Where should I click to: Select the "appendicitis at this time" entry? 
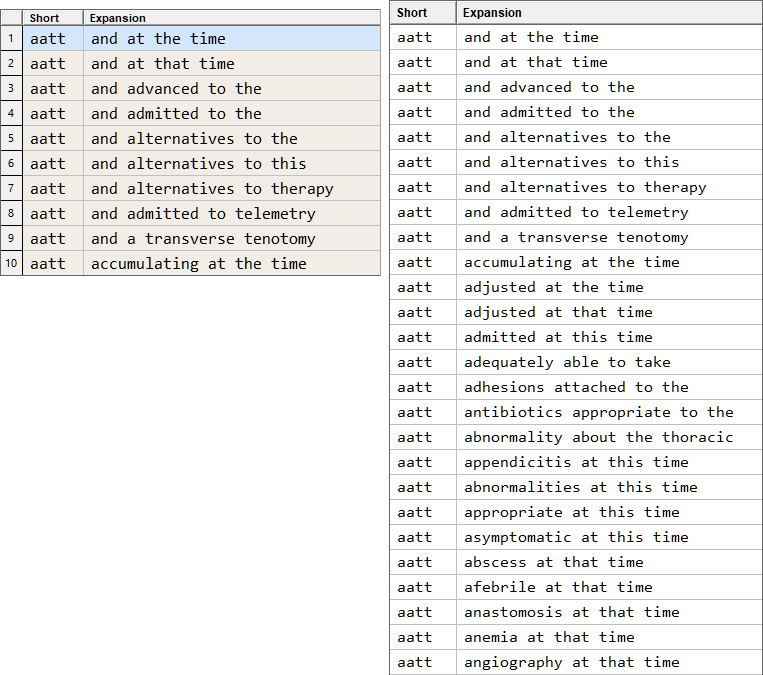tap(576, 462)
